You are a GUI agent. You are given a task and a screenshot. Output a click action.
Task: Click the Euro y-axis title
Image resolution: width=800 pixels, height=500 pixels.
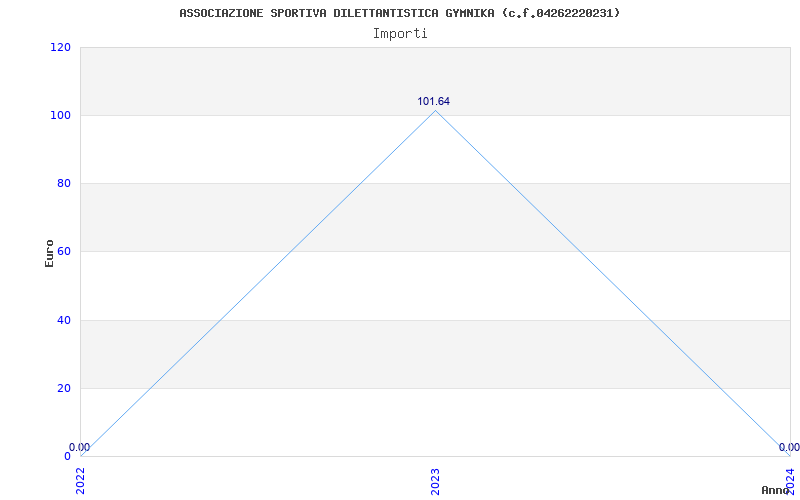[x=49, y=253]
